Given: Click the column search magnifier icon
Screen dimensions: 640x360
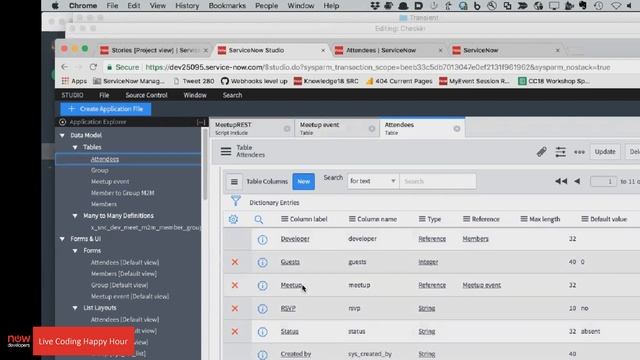Looking at the screenshot, I should (259, 220).
